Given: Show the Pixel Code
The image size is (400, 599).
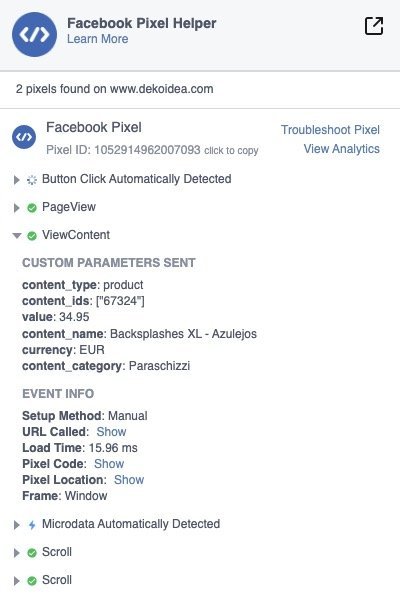Looking at the screenshot, I should coord(109,464).
